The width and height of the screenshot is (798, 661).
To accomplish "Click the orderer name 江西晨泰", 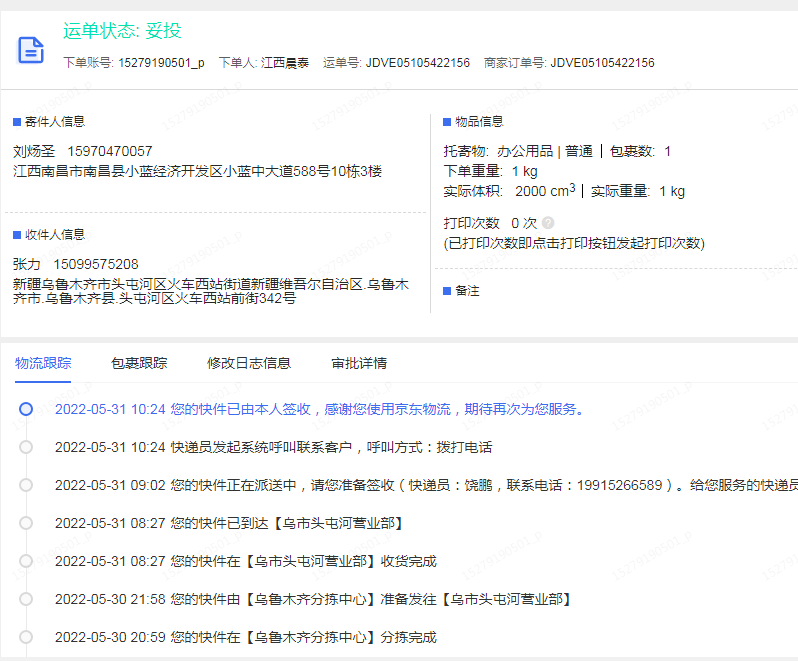I will pyautogui.click(x=285, y=63).
